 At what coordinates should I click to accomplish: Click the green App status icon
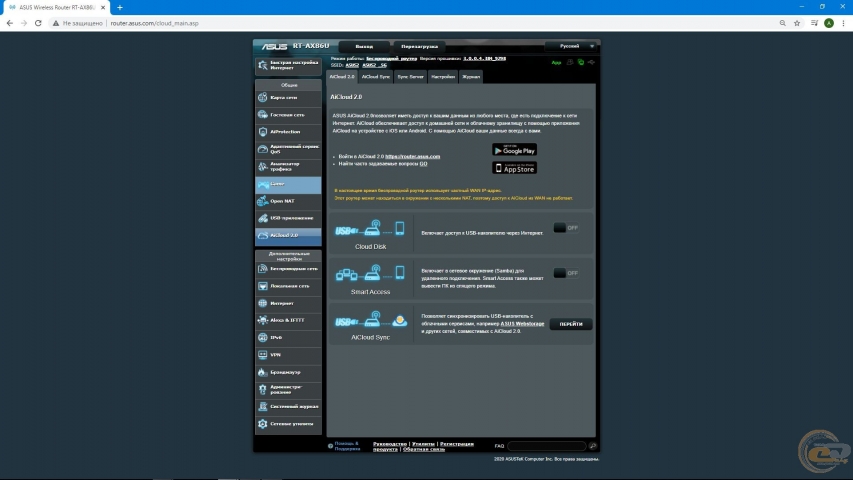pos(556,63)
